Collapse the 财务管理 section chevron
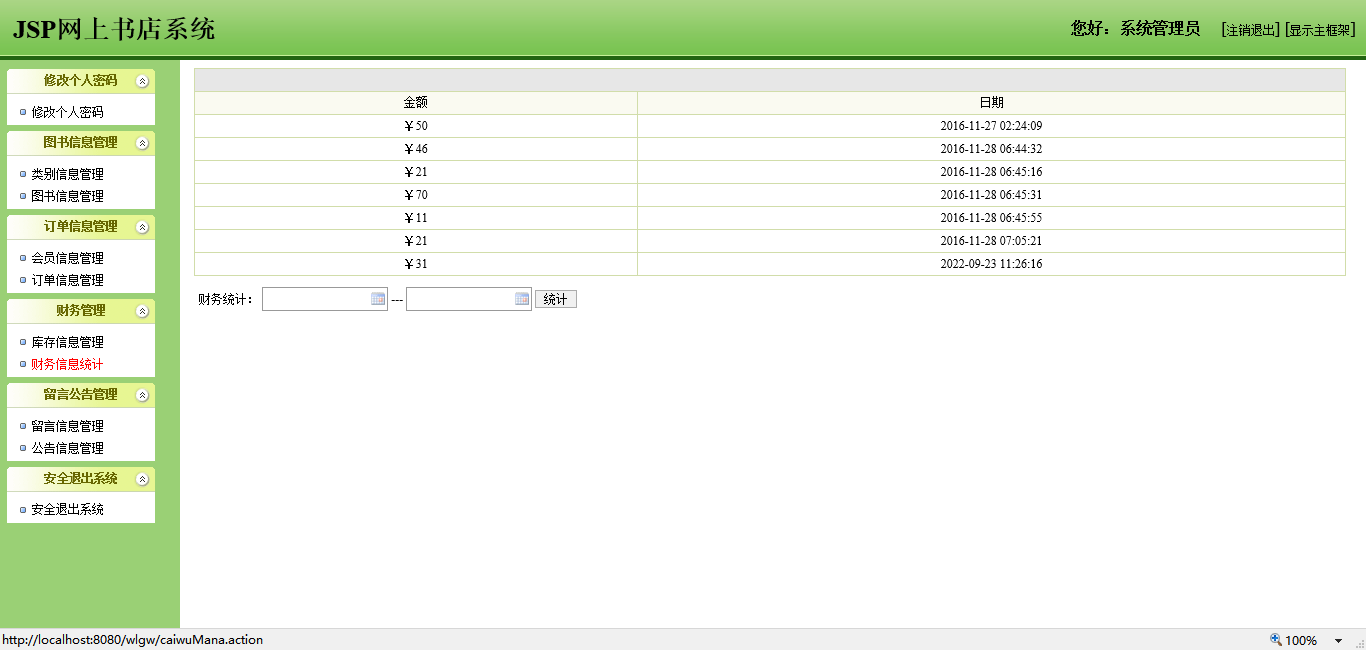The image size is (1366, 650). [x=142, y=311]
